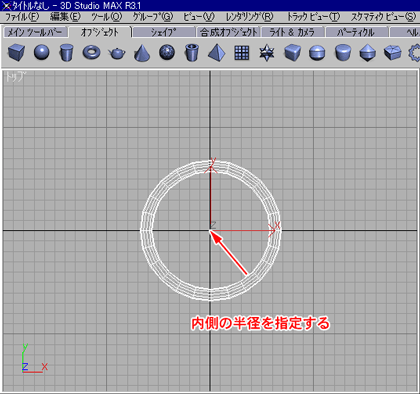The height and width of the screenshot is (394, 420).
Task: Open the ツール(O) menu
Action: [x=107, y=17]
